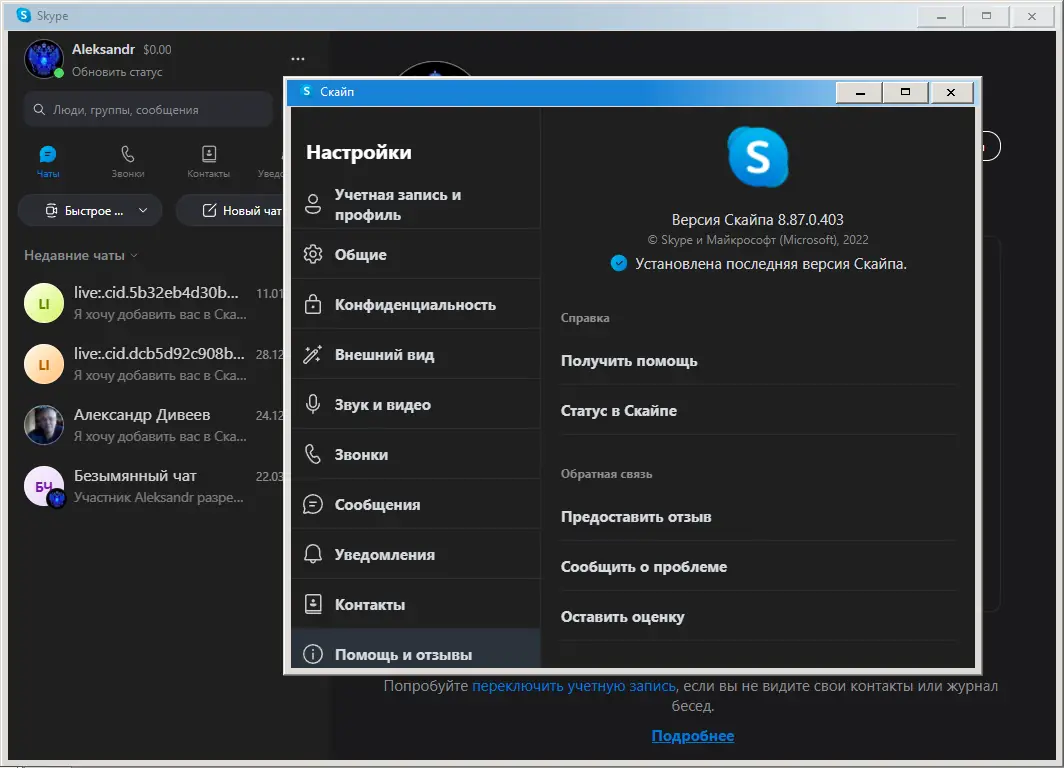The height and width of the screenshot is (768, 1064).
Task: Click the $0.00 Skype credit balance
Action: pyautogui.click(x=157, y=50)
